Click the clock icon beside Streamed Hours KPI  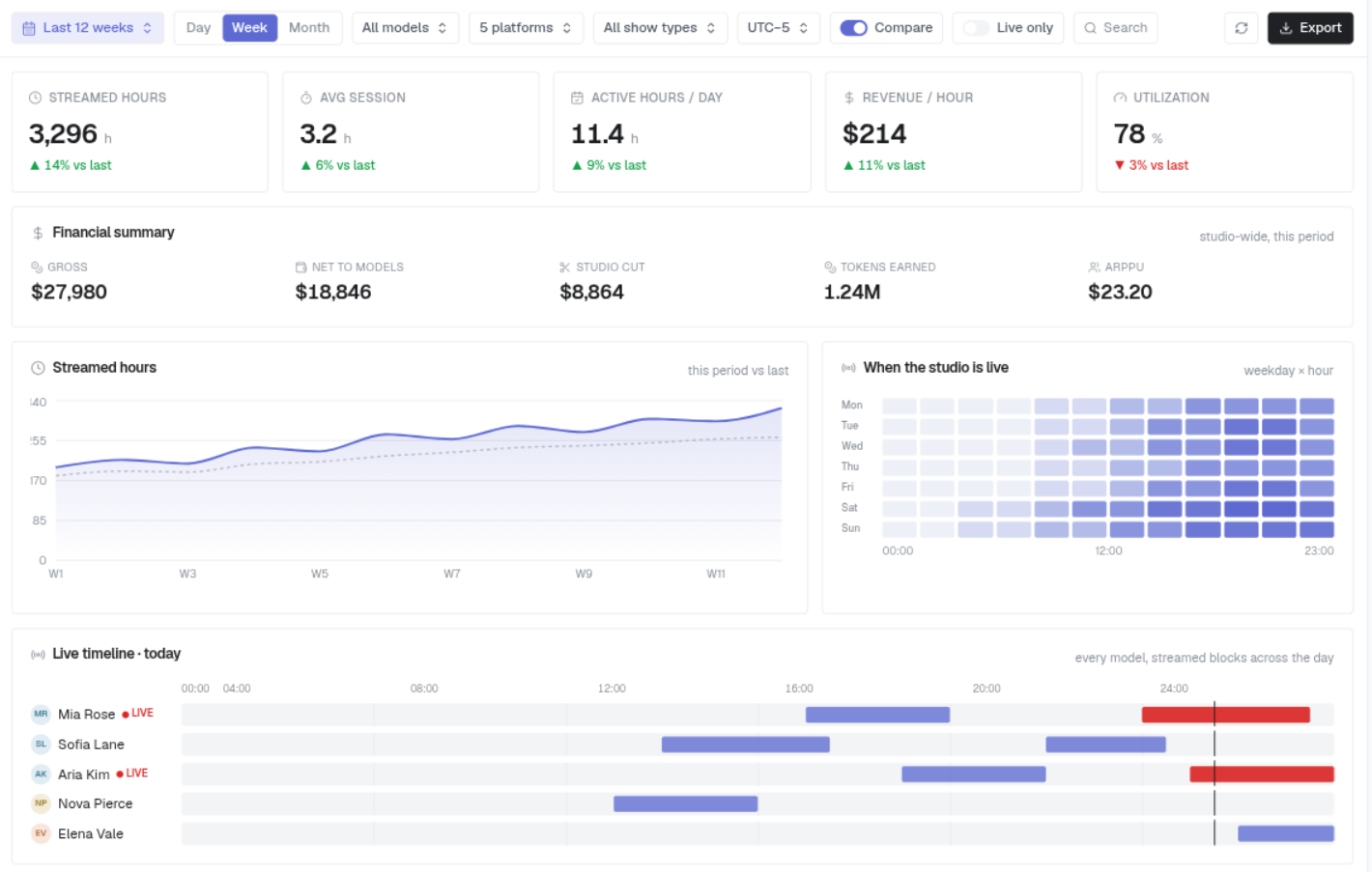36,98
